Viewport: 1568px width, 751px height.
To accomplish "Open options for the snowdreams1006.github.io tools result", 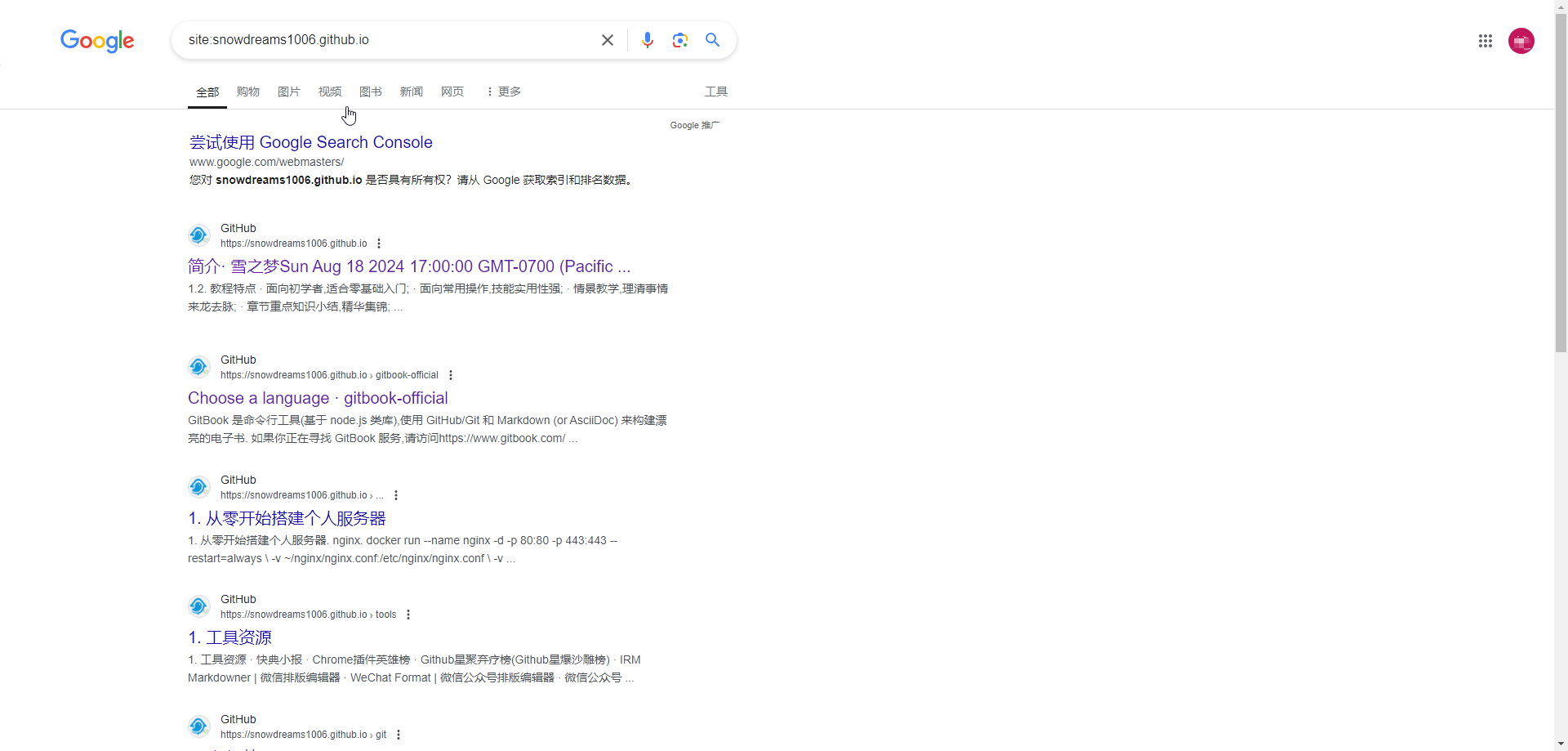I will click(408, 615).
